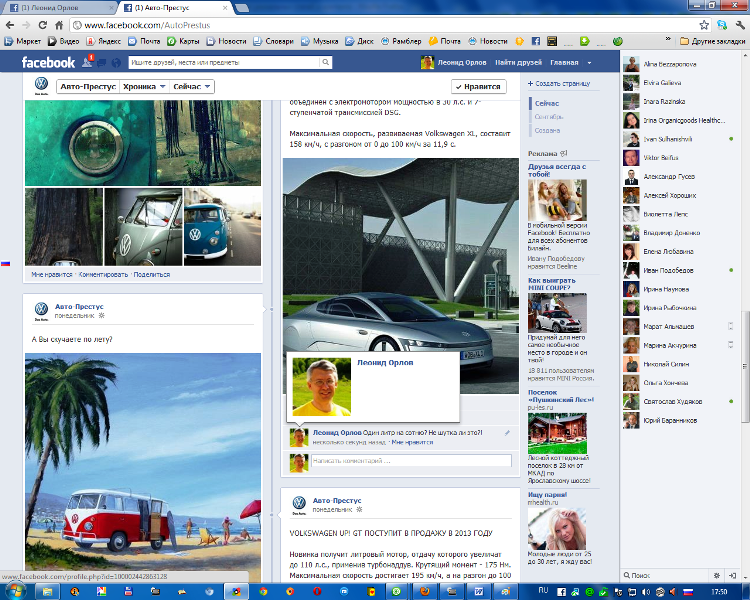Jump to Сентябрь in the timeline navigator

[x=549, y=117]
